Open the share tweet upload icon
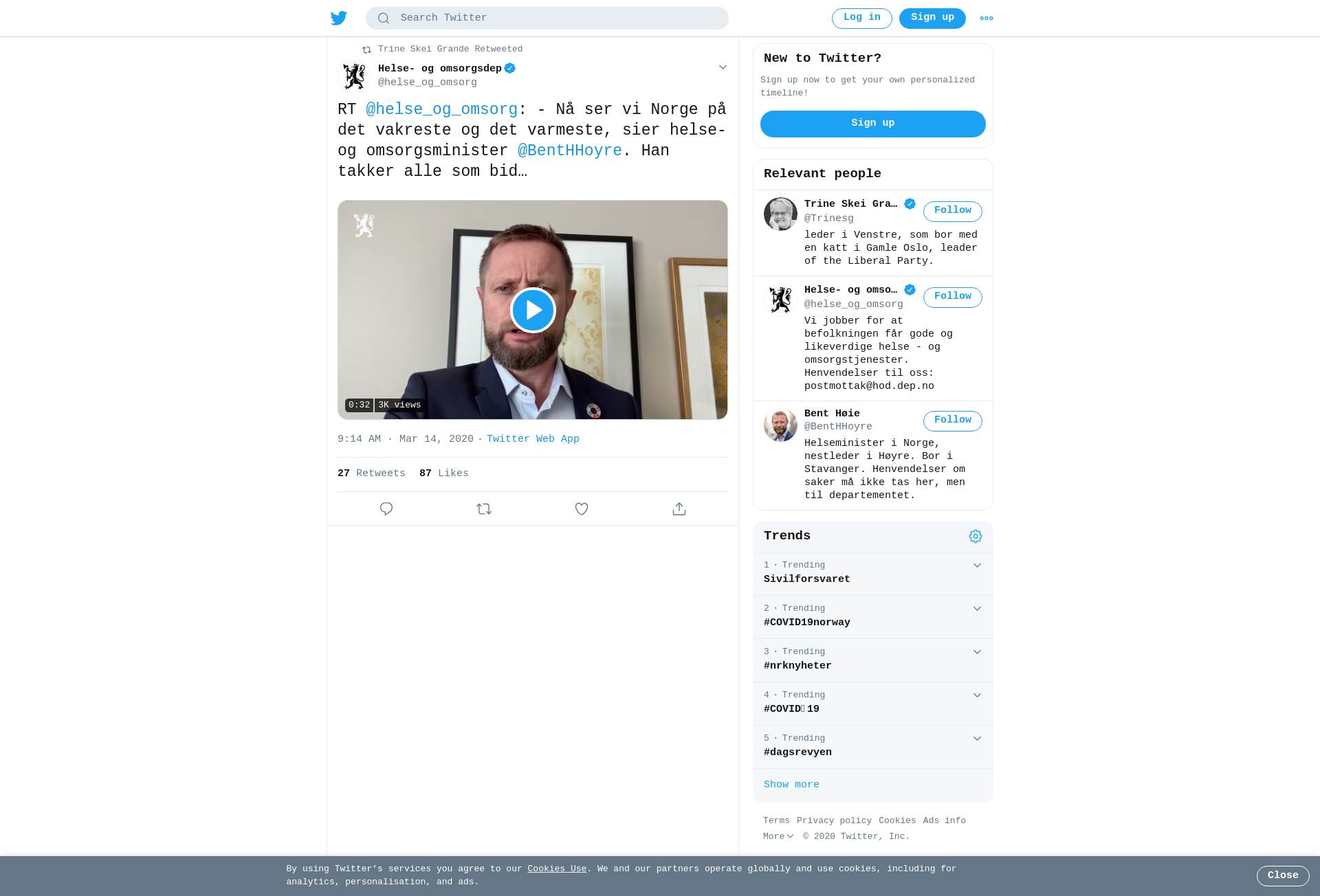 point(679,508)
